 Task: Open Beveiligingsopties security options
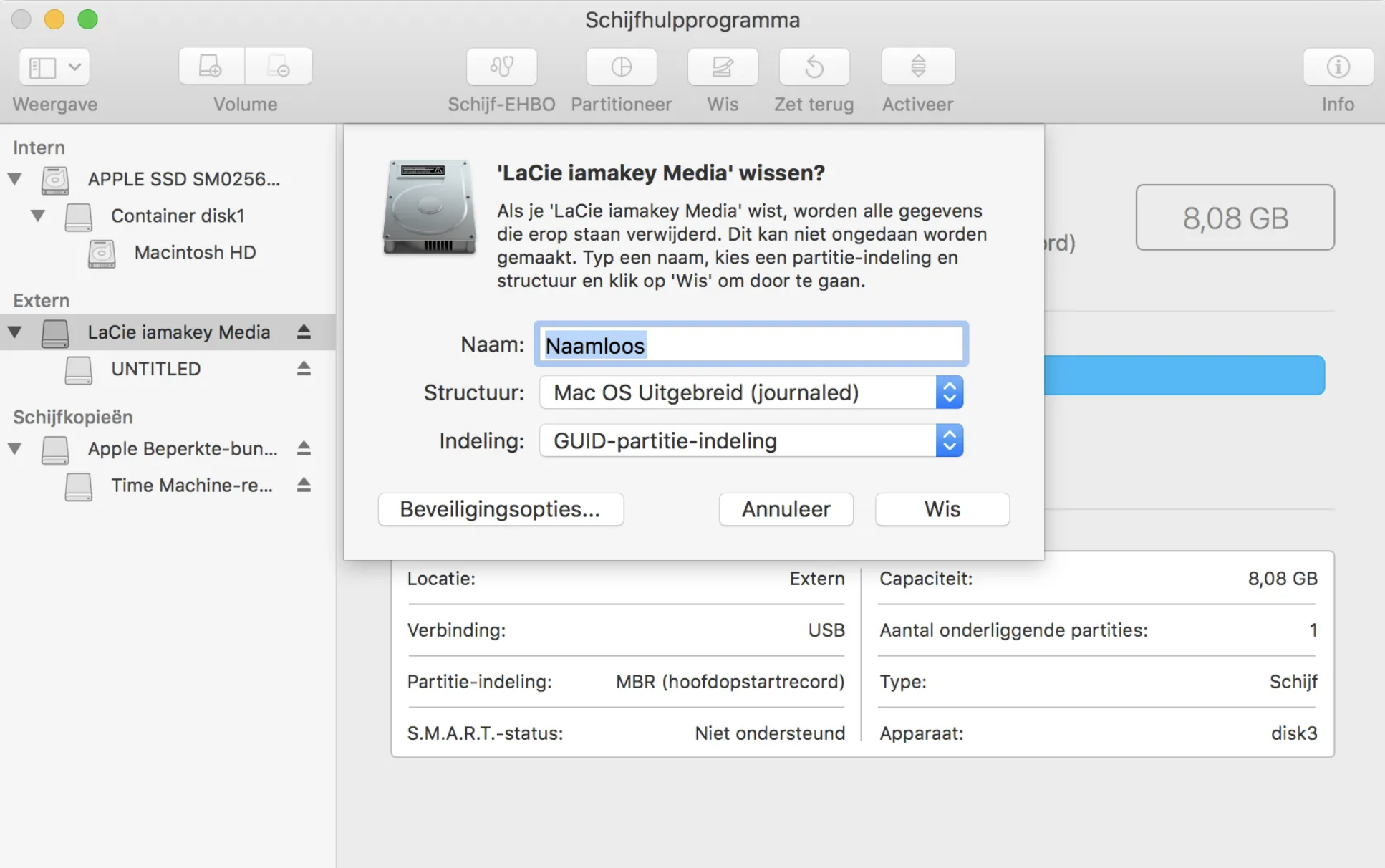(x=500, y=509)
